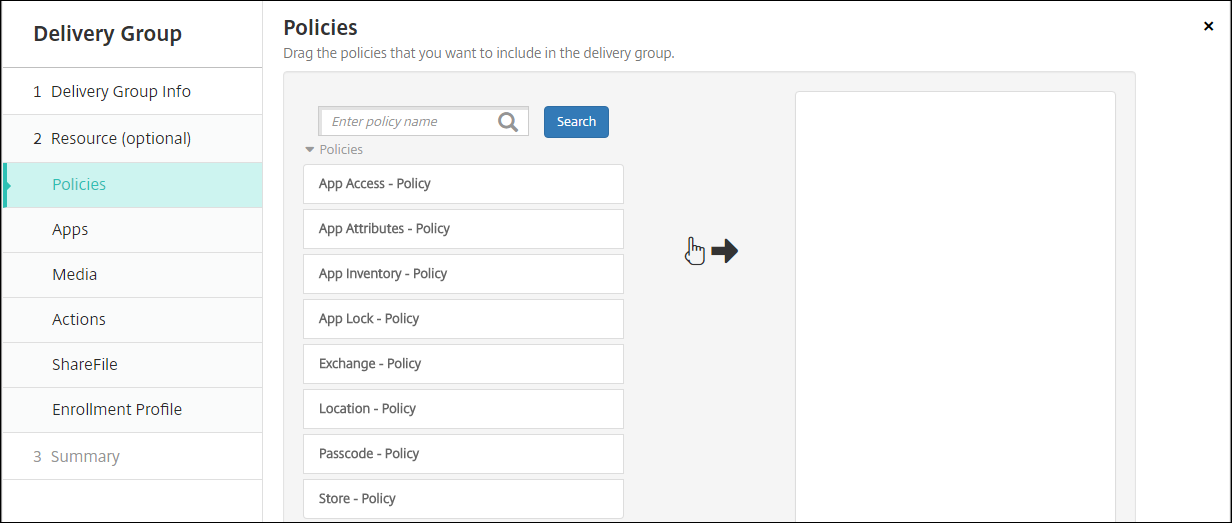The image size is (1232, 523).
Task: Select ShareFile in the sidebar
Action: pos(85,364)
